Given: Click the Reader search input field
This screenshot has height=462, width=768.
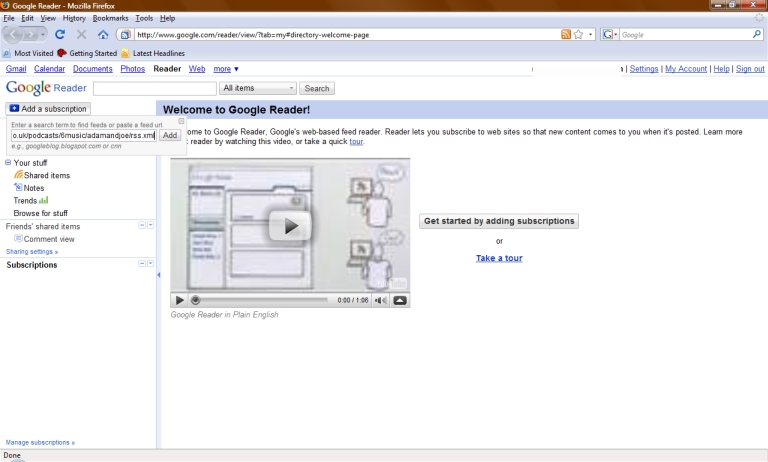Looking at the screenshot, I should [x=155, y=88].
